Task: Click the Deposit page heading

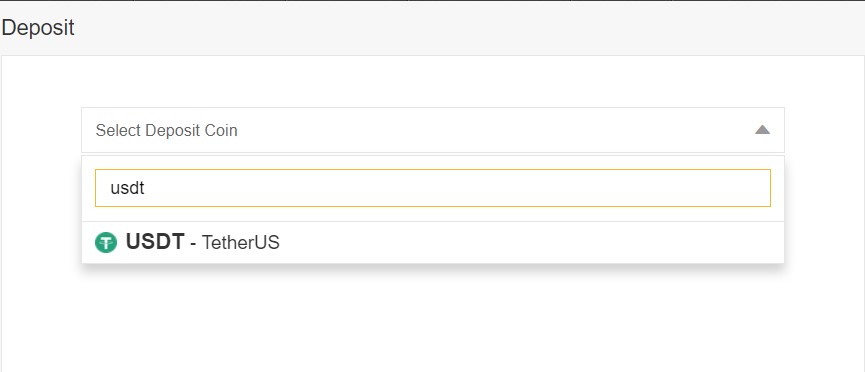Action: pyautogui.click(x=38, y=28)
